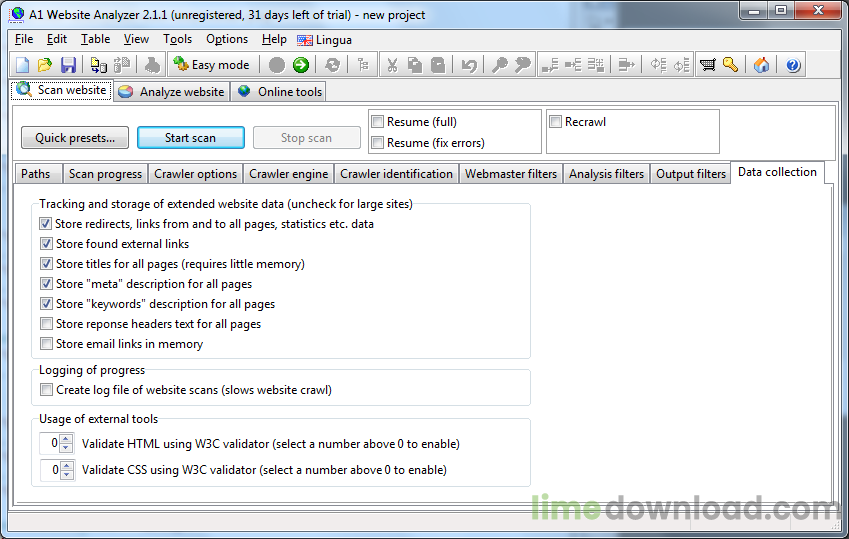Click the Easy mode toolbar button
This screenshot has width=849, height=539.
(x=212, y=65)
